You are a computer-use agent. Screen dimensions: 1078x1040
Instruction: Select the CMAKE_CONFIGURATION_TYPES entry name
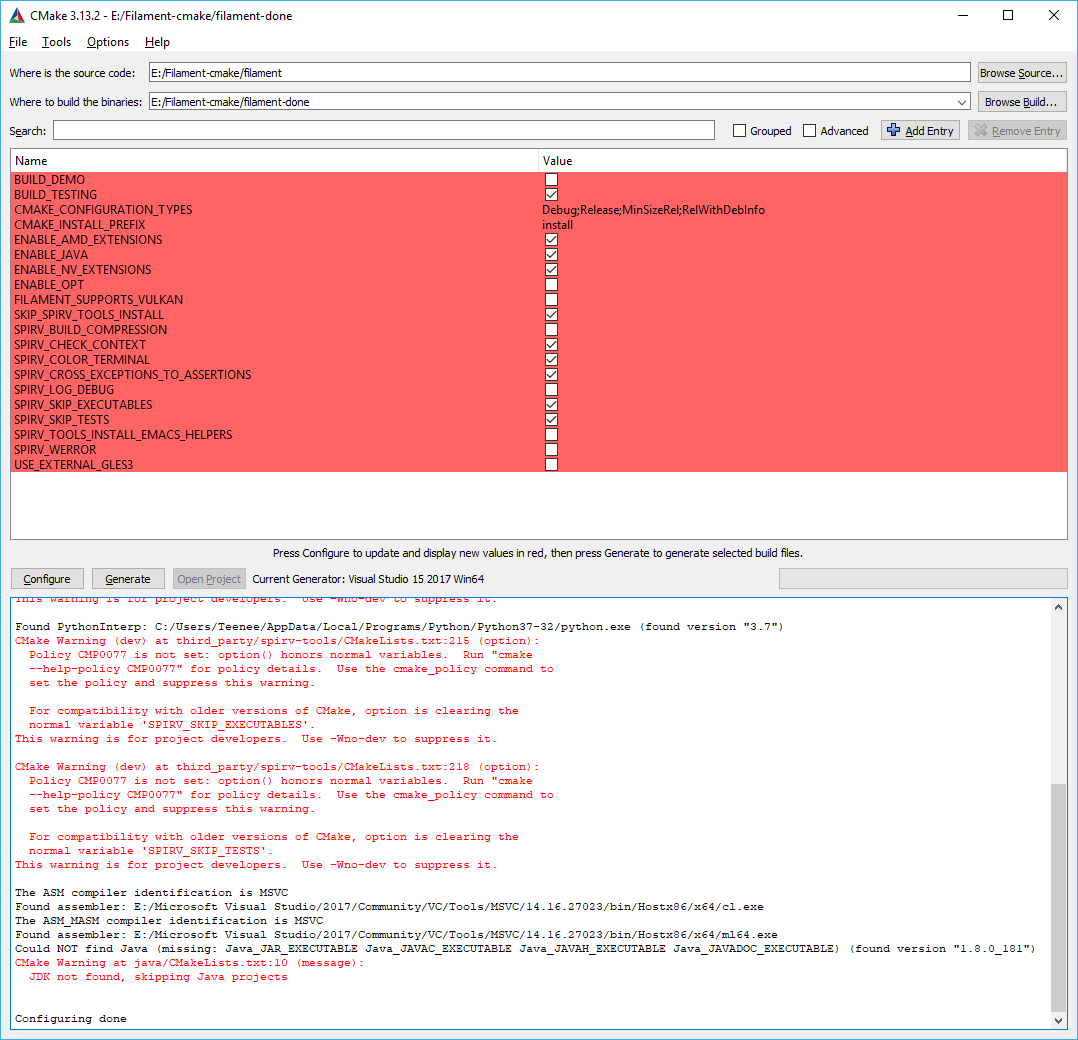pyautogui.click(x=103, y=210)
